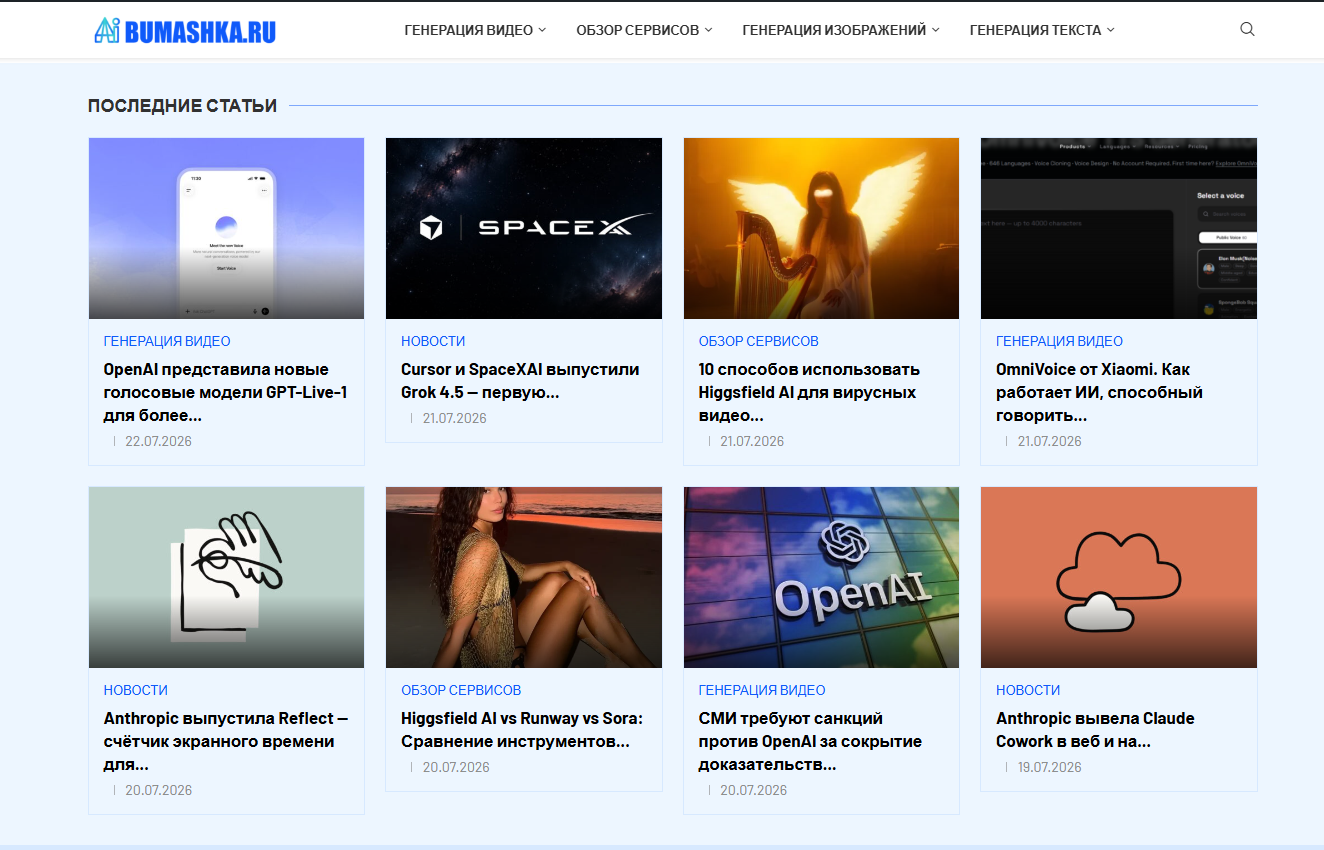The width and height of the screenshot is (1324, 850).
Task: Open the cloud drawing Claude Cowork thumbnail
Action: click(x=1119, y=577)
